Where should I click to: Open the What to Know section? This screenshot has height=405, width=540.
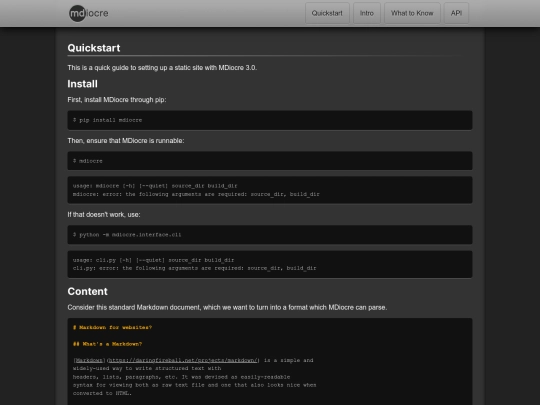pyautogui.click(x=412, y=13)
